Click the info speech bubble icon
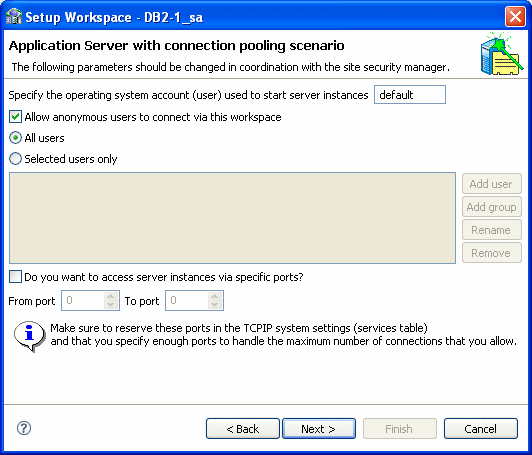 (30, 336)
